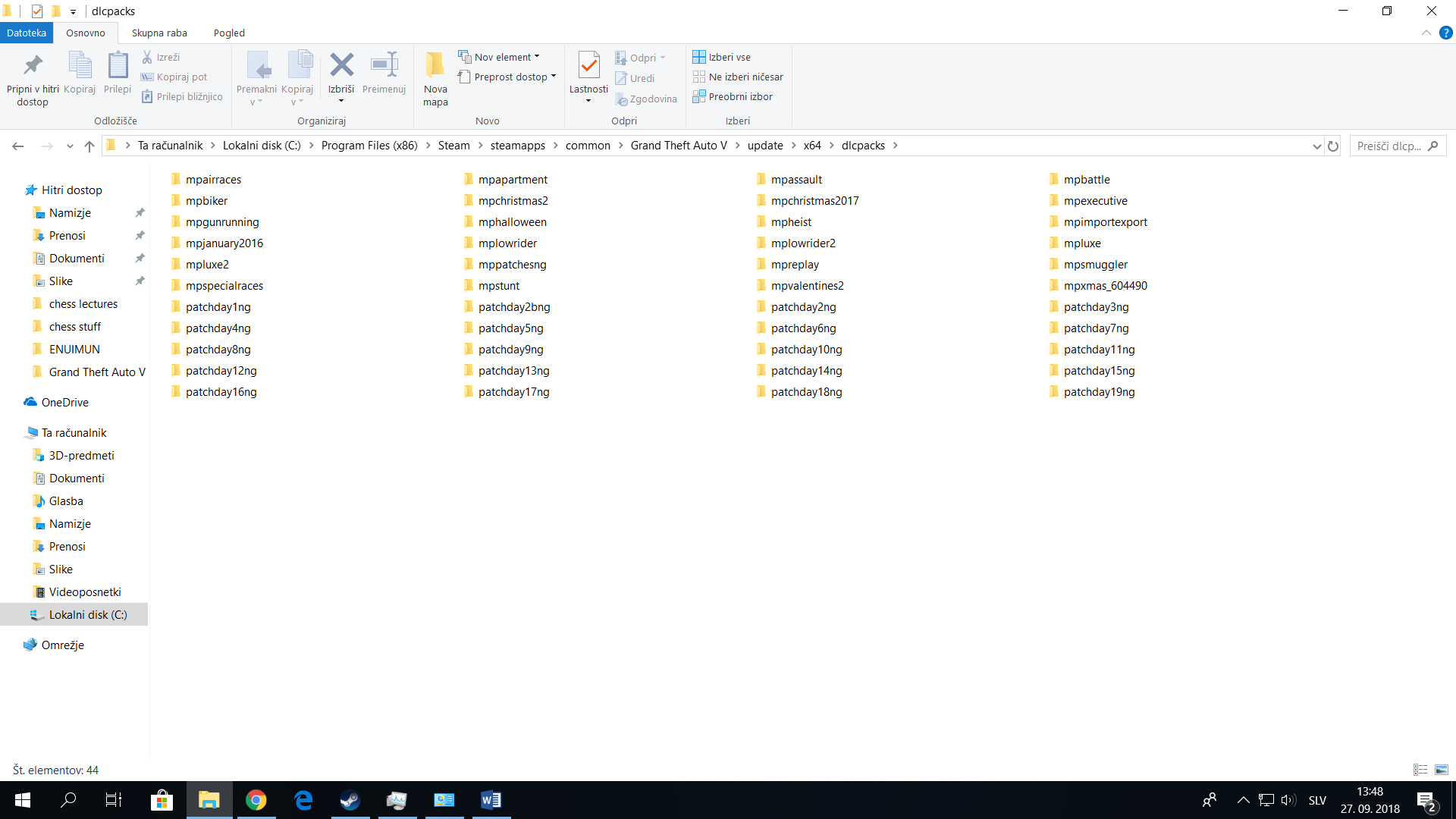Switch to large icons view in status bar
The height and width of the screenshot is (819, 1456).
click(1442, 770)
